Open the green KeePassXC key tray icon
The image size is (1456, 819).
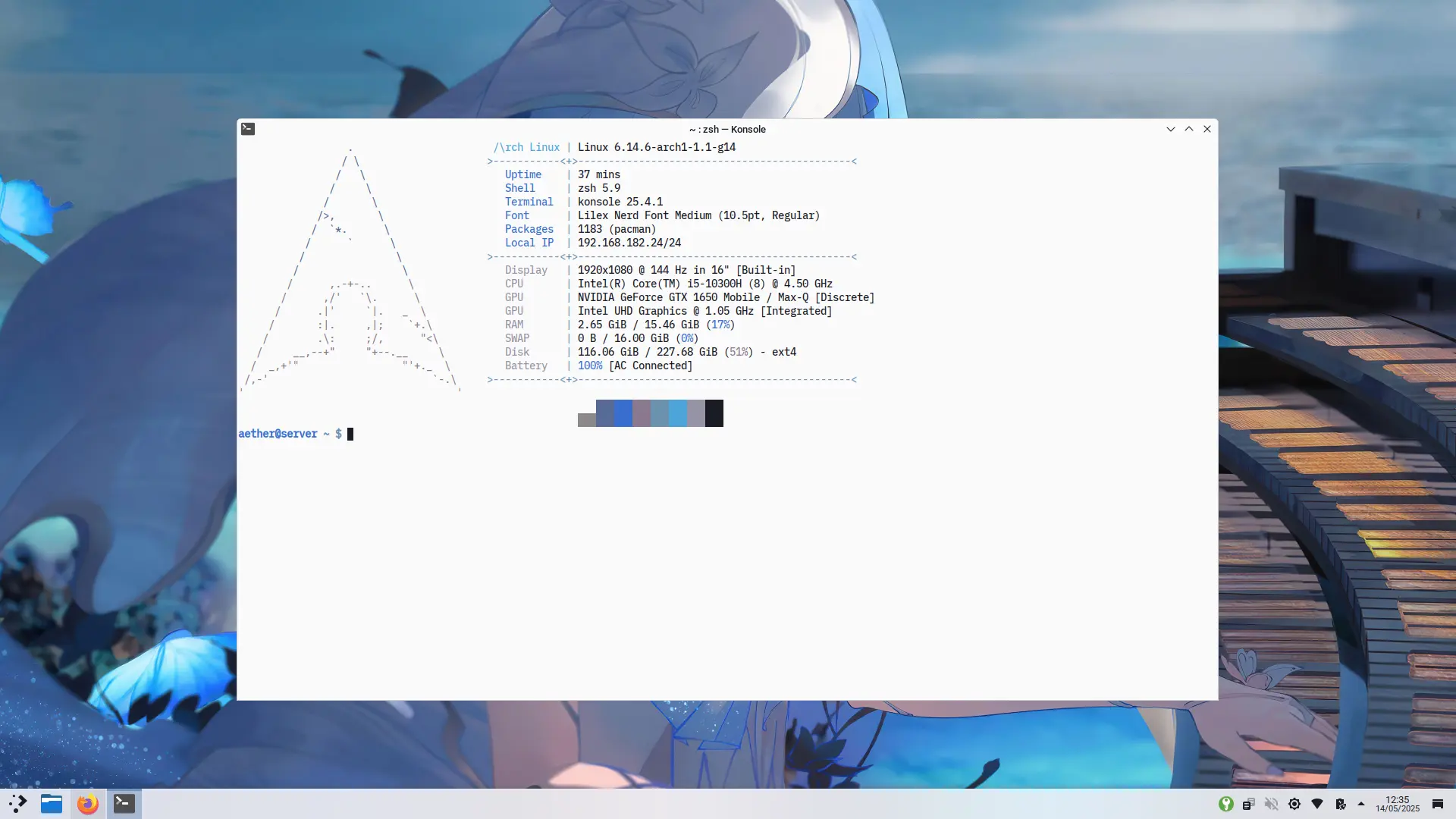coord(1226,804)
